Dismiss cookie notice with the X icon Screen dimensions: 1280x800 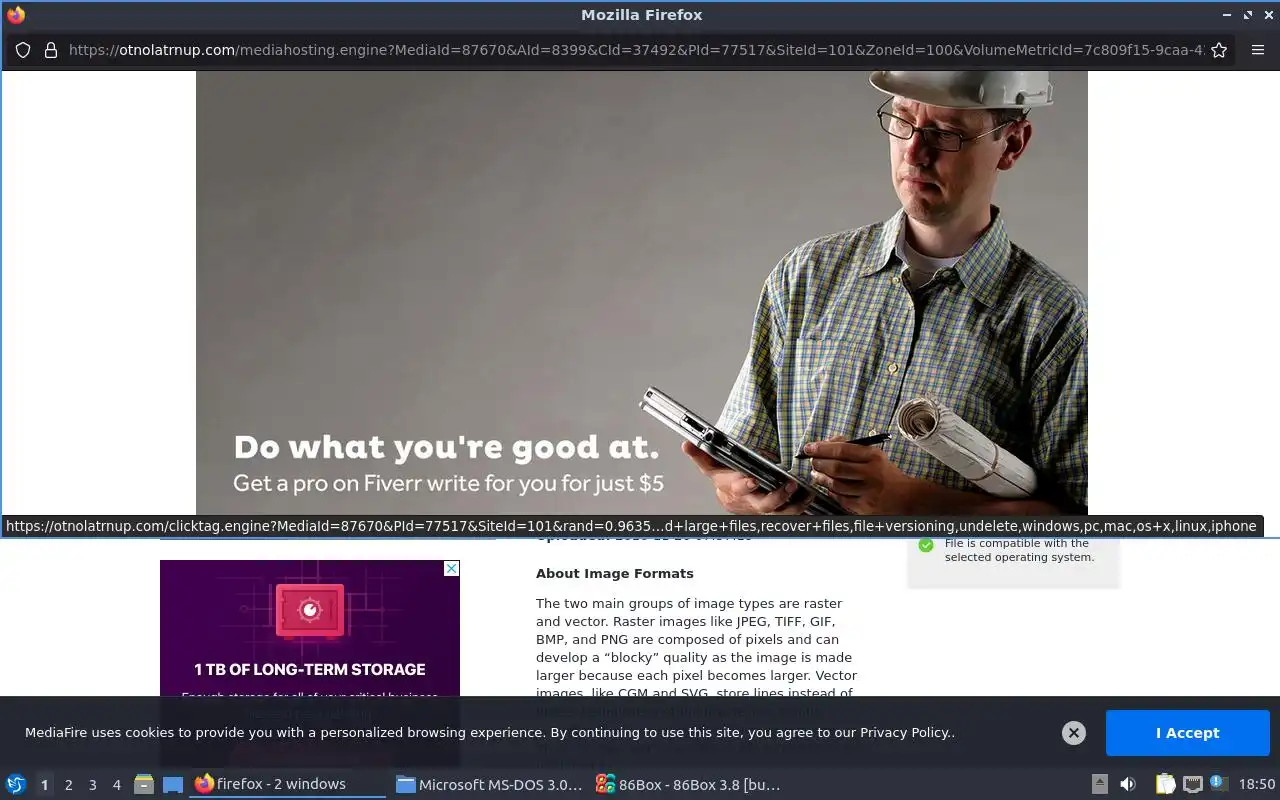pyautogui.click(x=1074, y=733)
